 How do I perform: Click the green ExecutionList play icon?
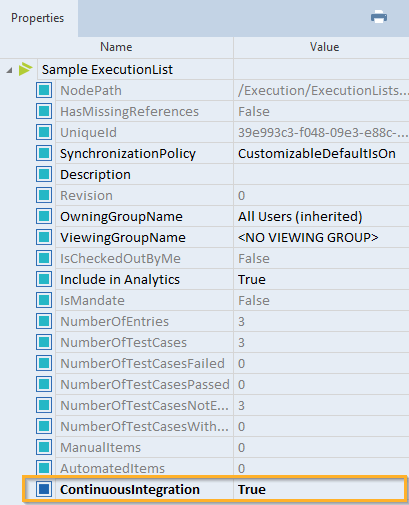pos(25,69)
